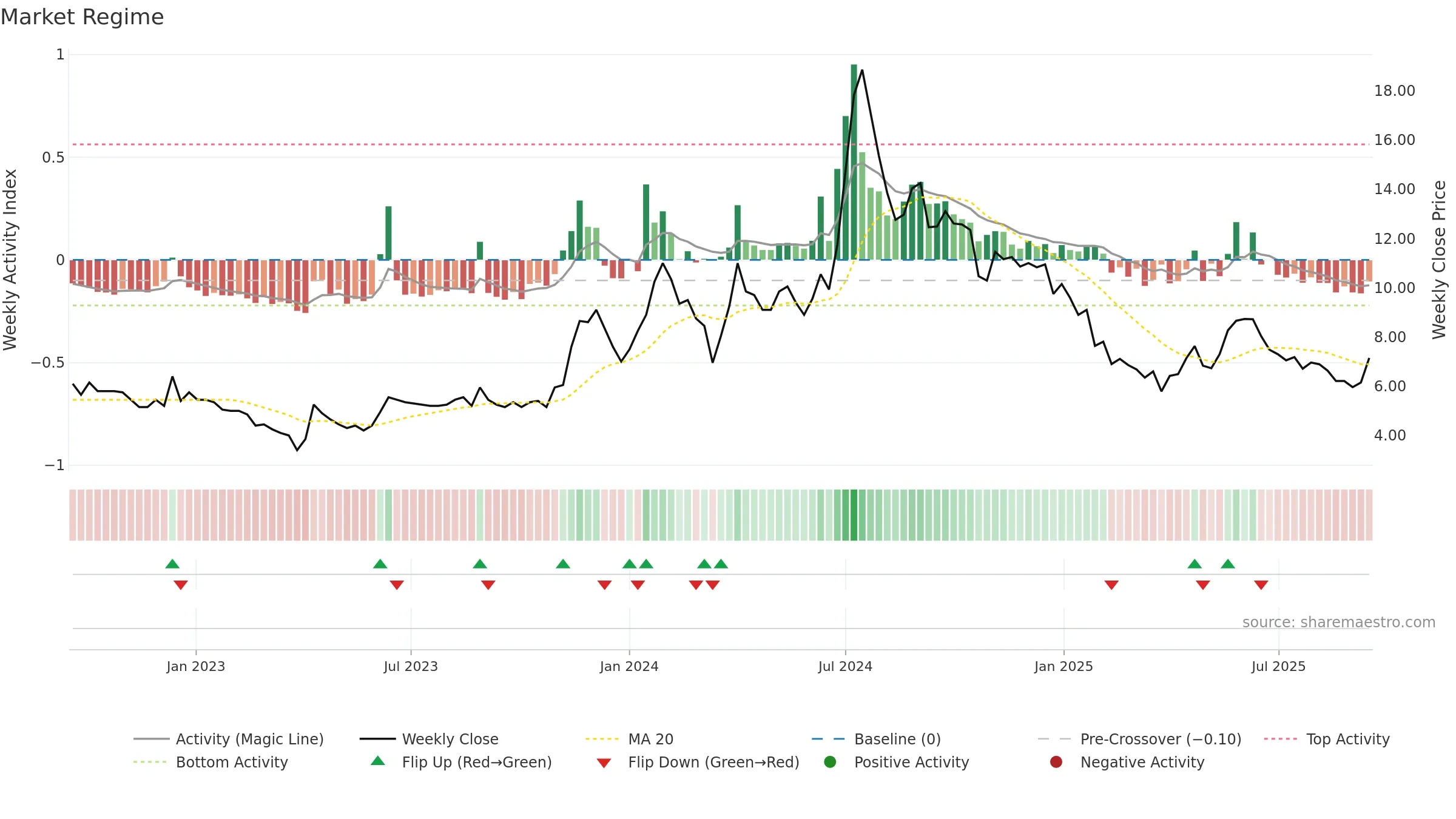Click the 4.00 price axis label
Screen dimensions: 1456x819
point(1390,436)
